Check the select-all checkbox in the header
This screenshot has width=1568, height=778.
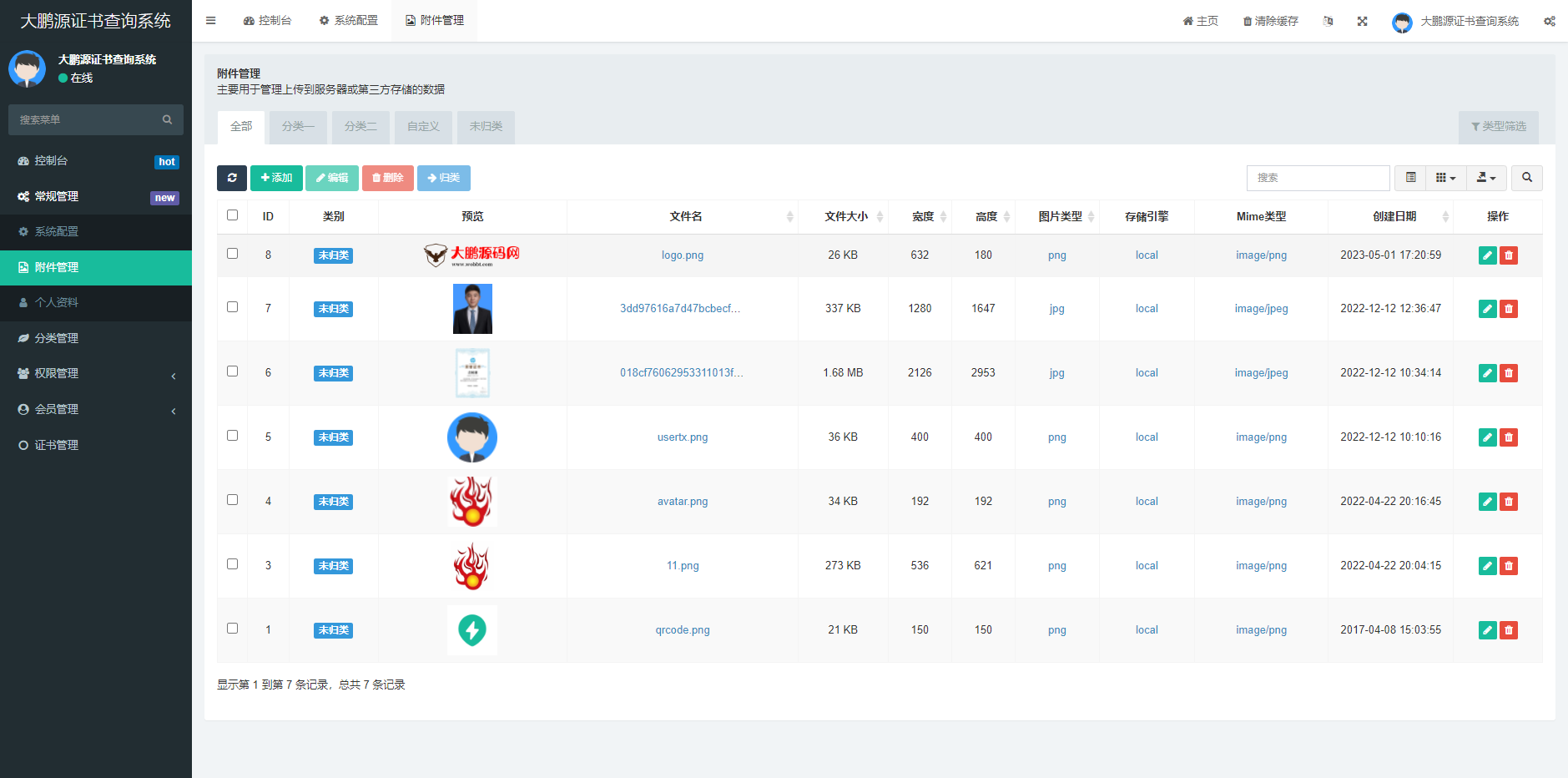232,215
